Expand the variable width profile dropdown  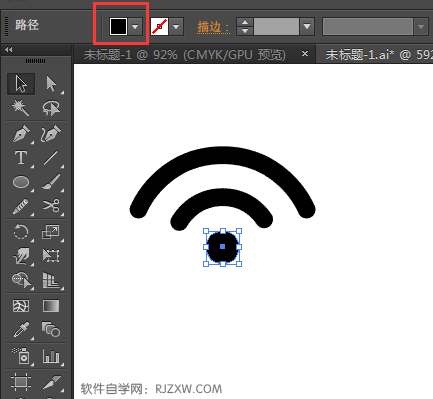point(421,26)
